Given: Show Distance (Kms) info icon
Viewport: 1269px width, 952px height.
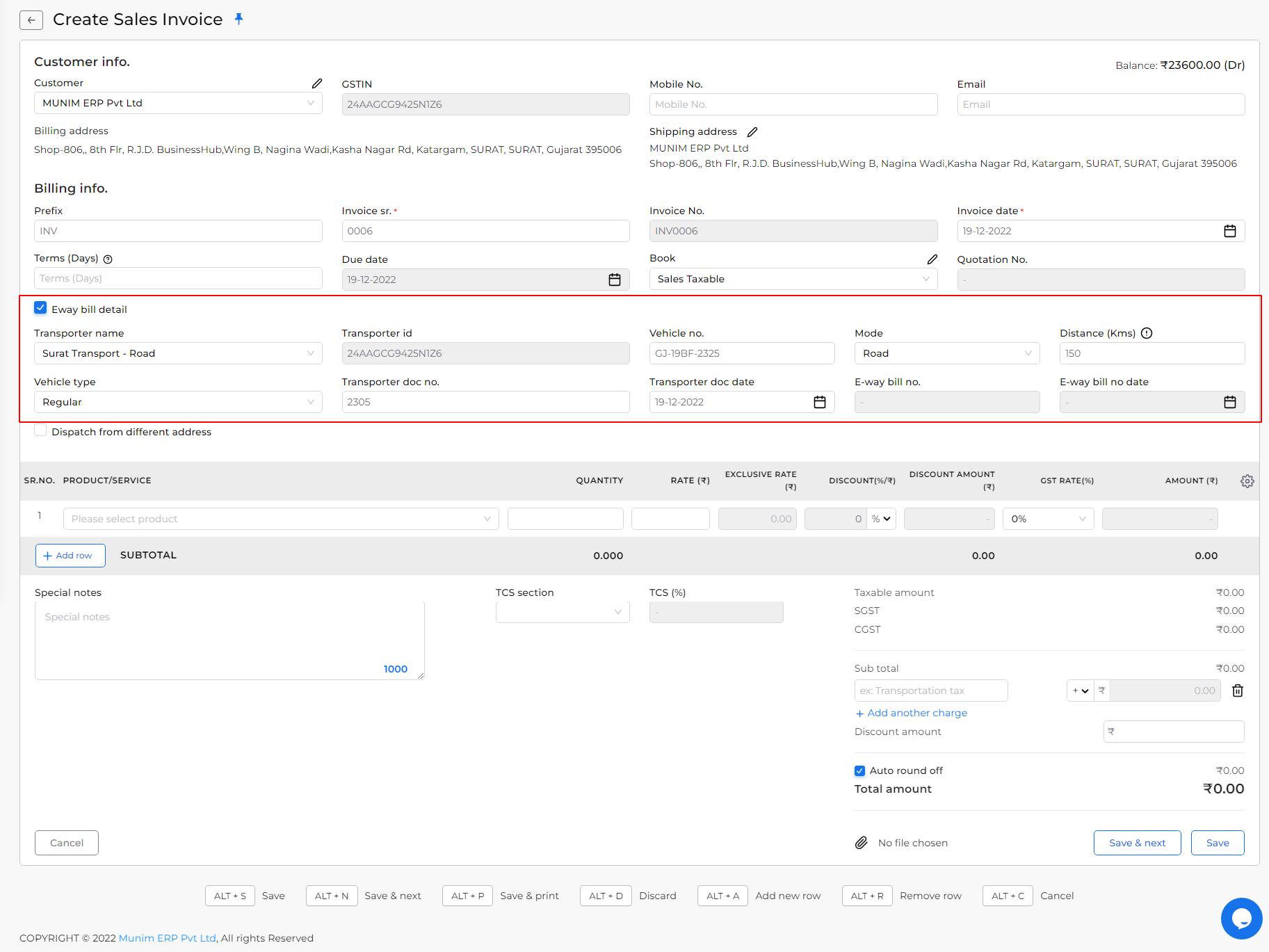Looking at the screenshot, I should [1147, 333].
